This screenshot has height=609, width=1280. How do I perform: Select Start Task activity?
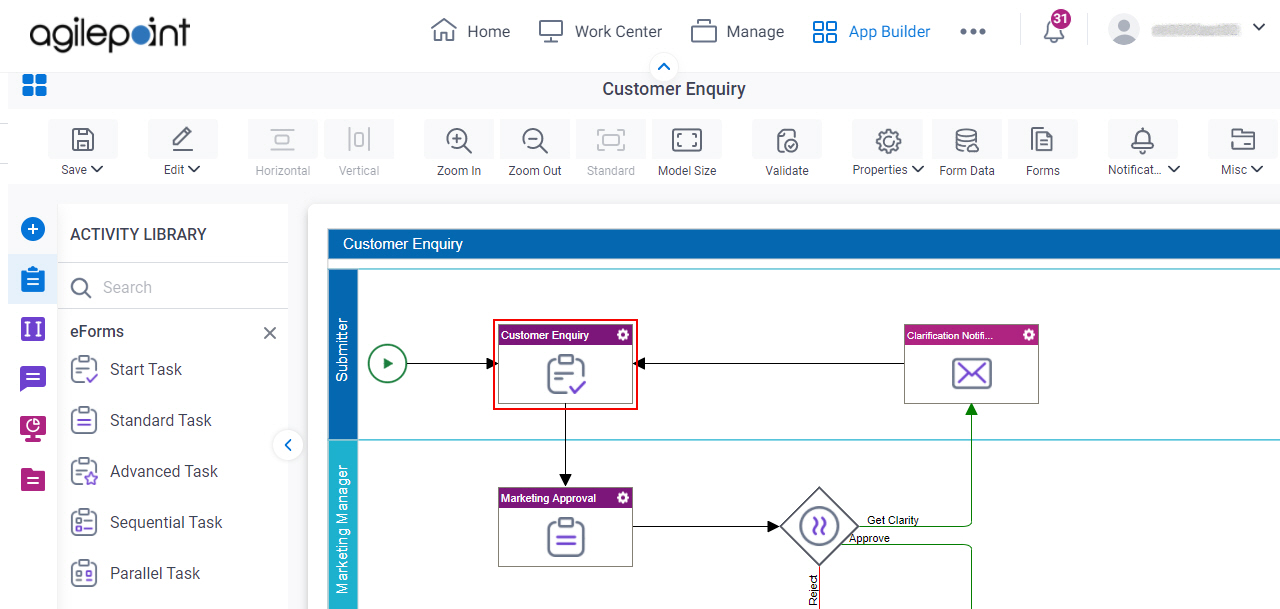126,369
